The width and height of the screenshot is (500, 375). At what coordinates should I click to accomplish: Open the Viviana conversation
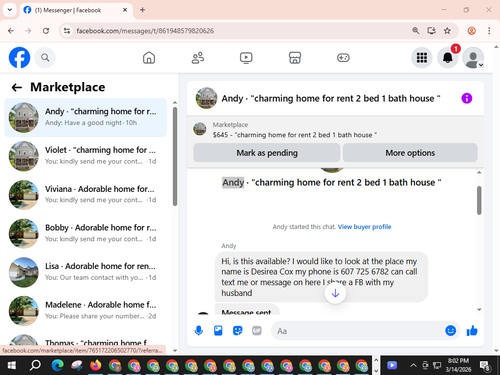click(86, 195)
